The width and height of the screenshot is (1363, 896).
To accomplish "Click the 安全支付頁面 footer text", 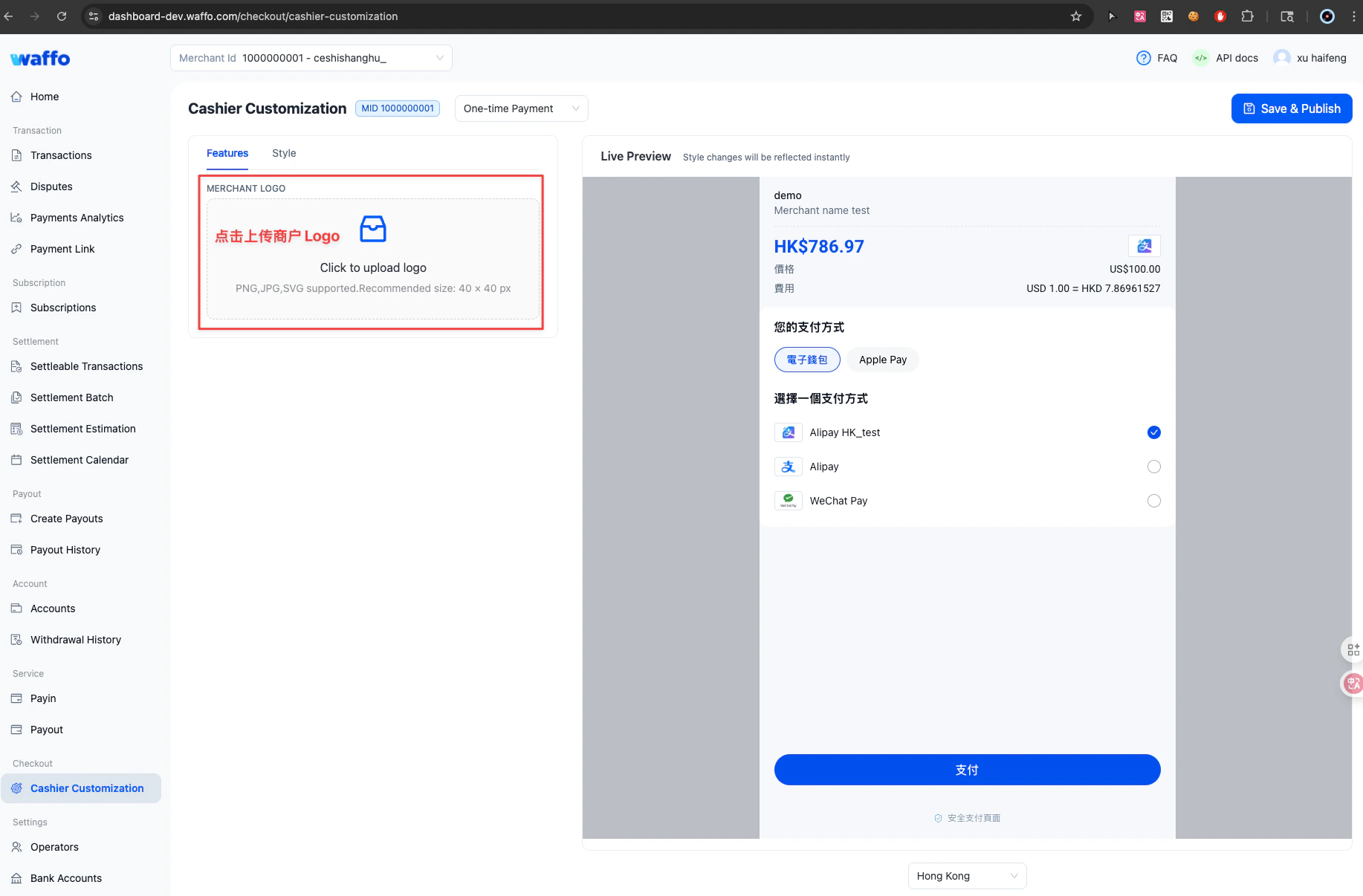I will [x=974, y=818].
